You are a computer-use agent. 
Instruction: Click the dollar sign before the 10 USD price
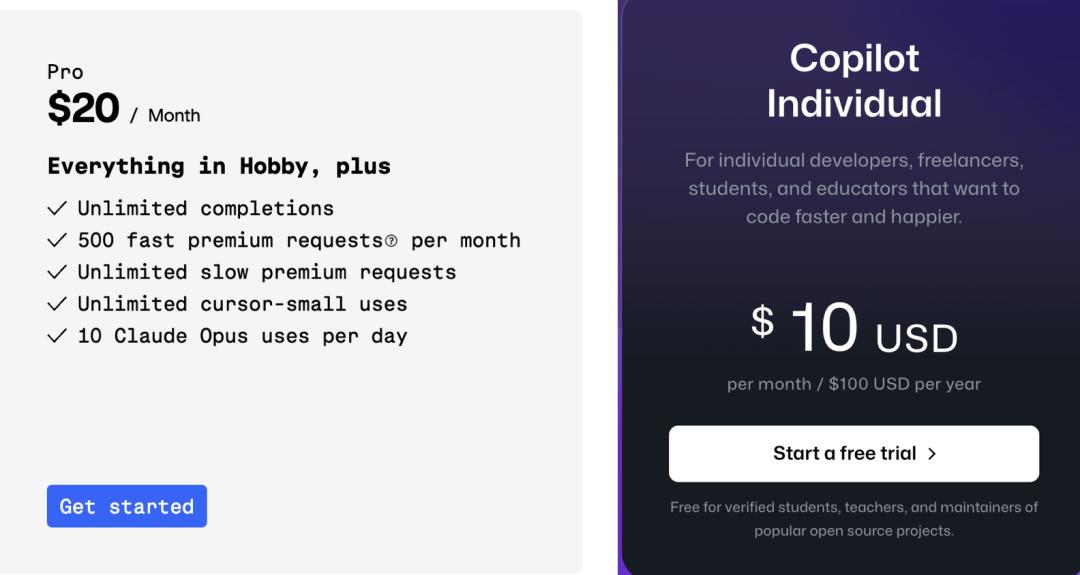click(x=762, y=321)
